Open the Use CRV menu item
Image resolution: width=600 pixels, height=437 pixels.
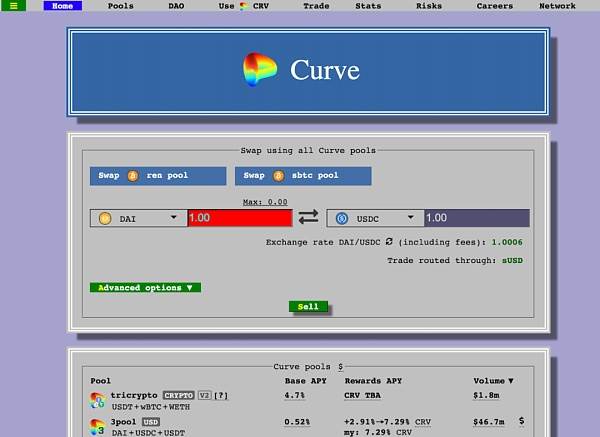244,6
